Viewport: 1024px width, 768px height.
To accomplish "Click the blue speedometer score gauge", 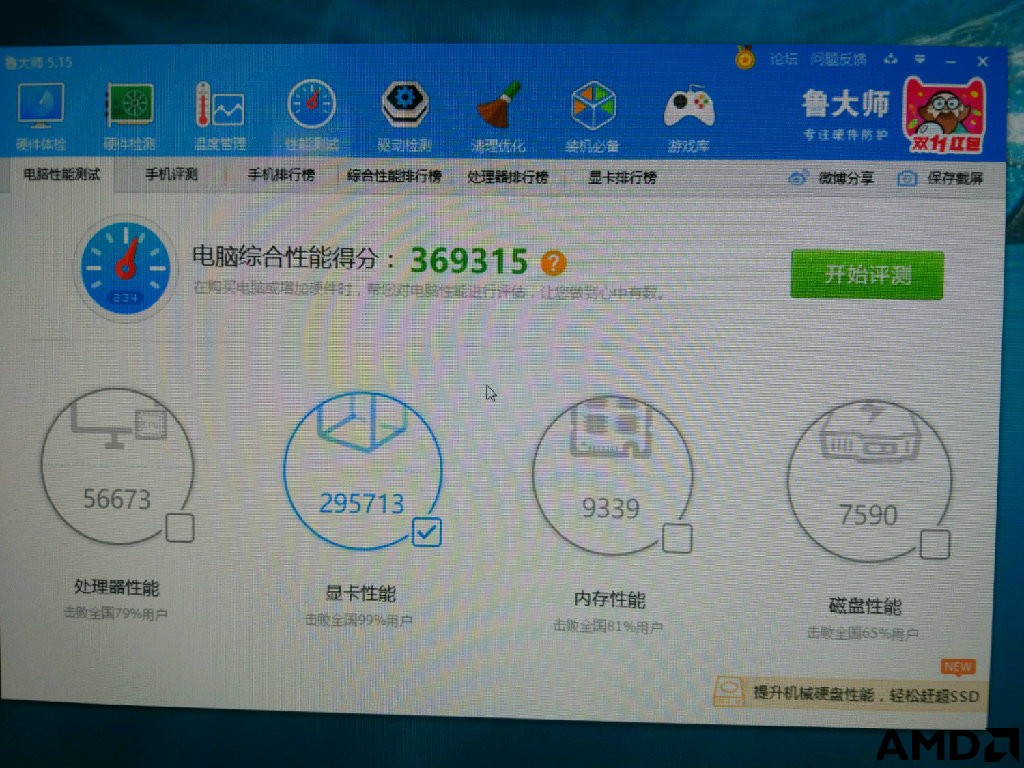I will (125, 268).
